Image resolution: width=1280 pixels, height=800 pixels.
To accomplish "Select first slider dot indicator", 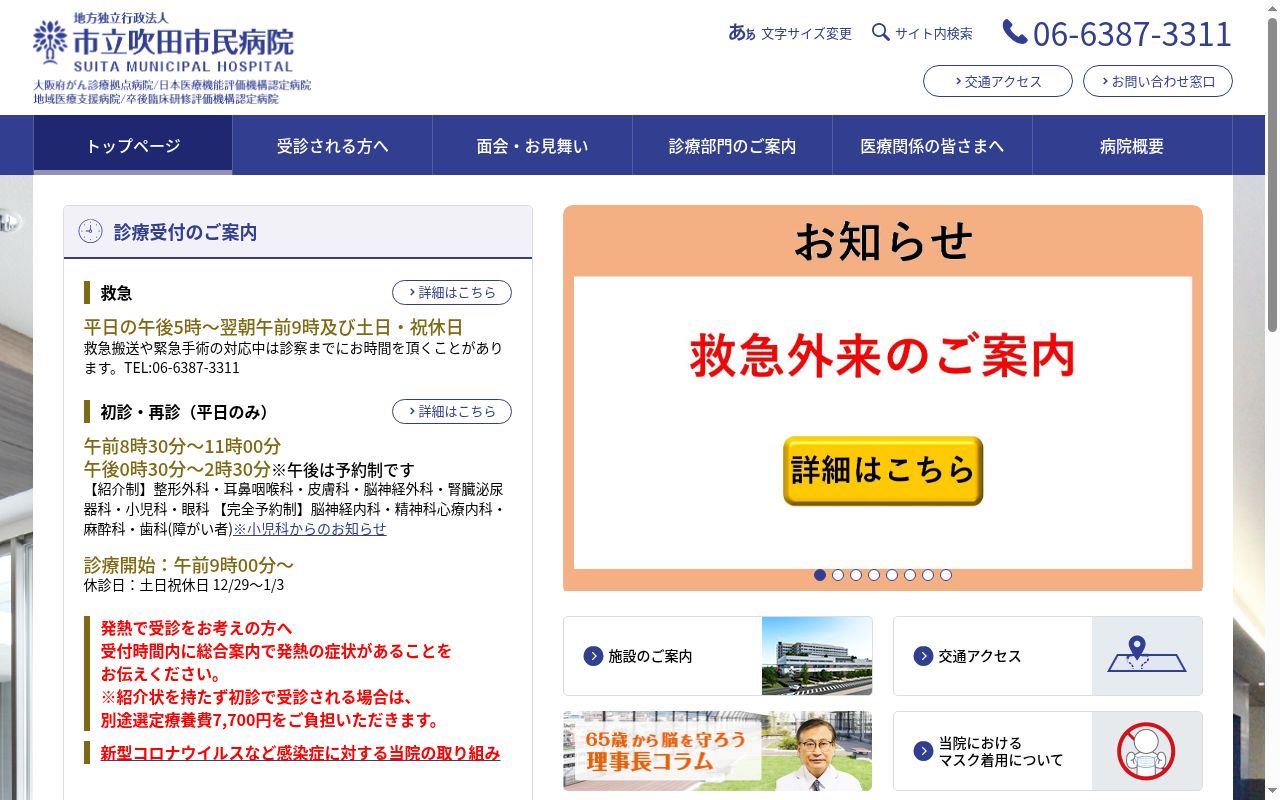I will [x=820, y=575].
